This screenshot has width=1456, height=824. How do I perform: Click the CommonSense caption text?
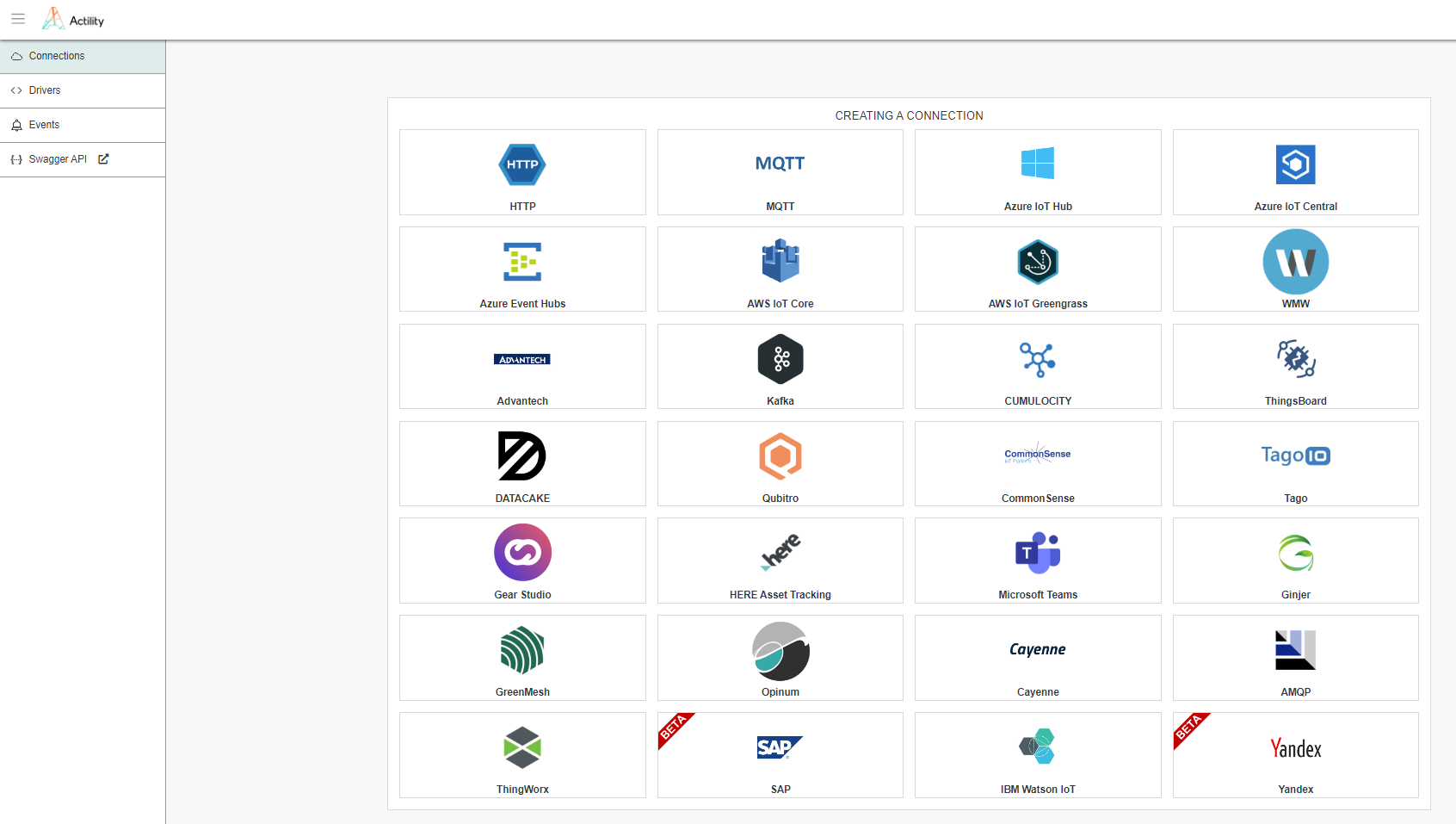1038,499
